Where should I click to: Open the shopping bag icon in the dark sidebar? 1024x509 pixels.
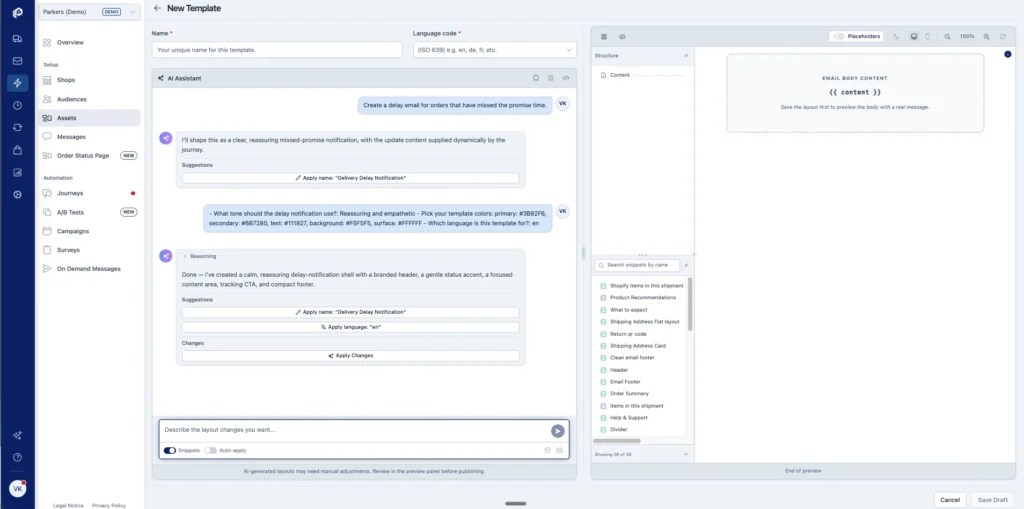(18, 150)
